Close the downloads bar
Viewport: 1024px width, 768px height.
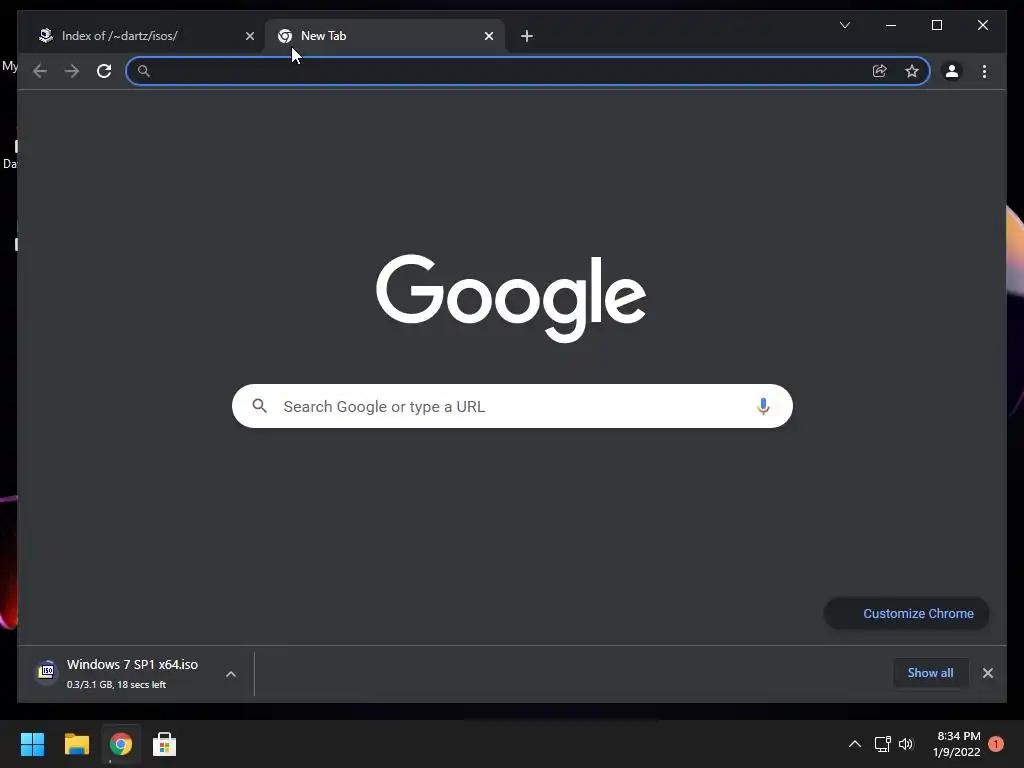point(987,673)
